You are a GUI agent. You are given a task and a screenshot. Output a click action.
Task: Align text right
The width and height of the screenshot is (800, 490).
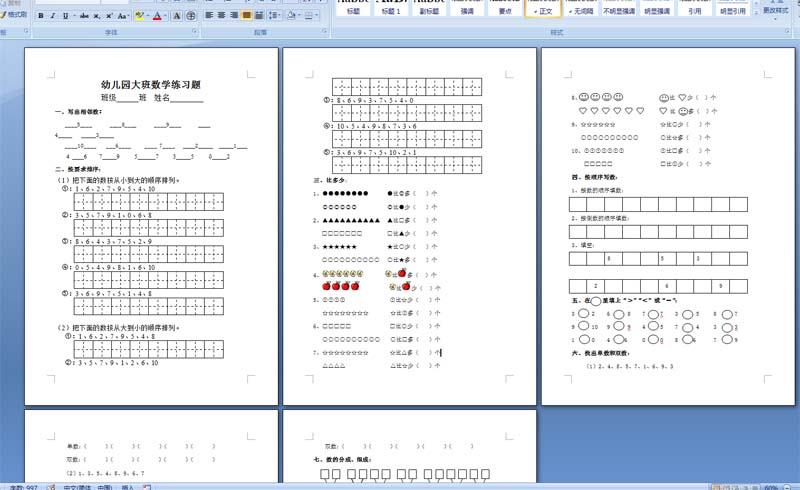(x=234, y=15)
